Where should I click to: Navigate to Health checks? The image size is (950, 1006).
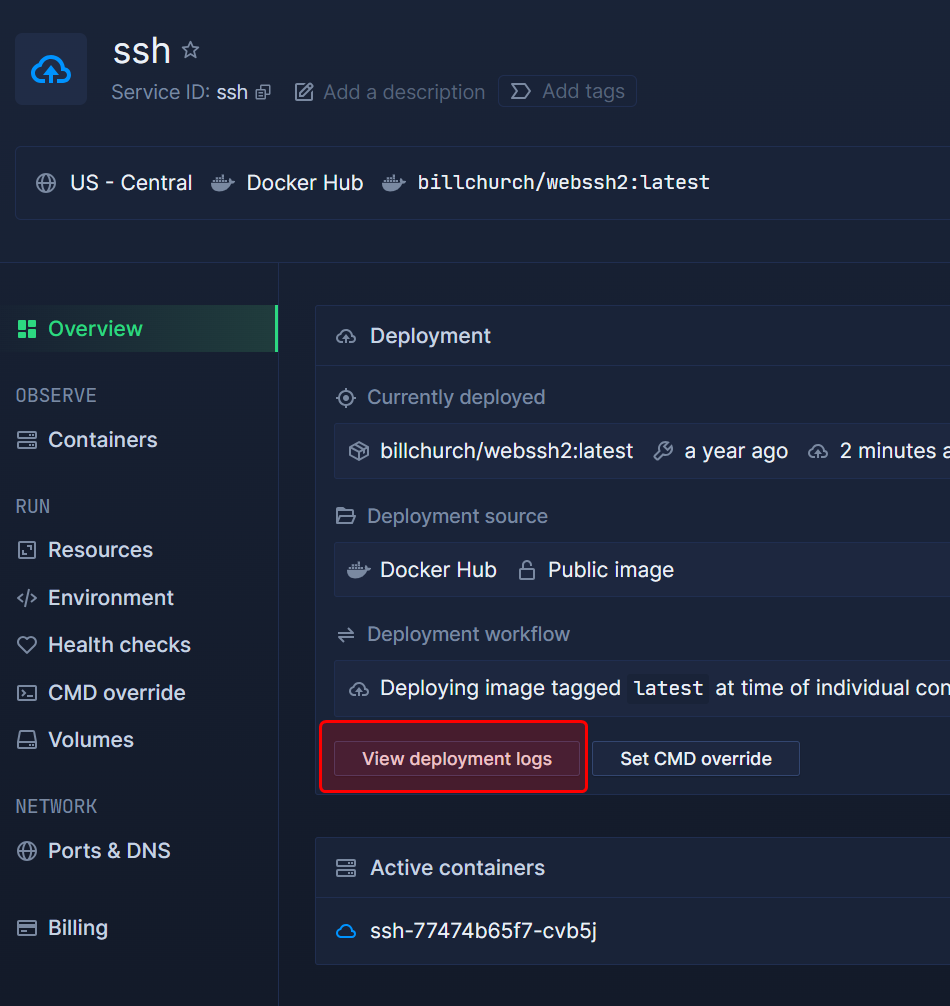[x=119, y=645]
